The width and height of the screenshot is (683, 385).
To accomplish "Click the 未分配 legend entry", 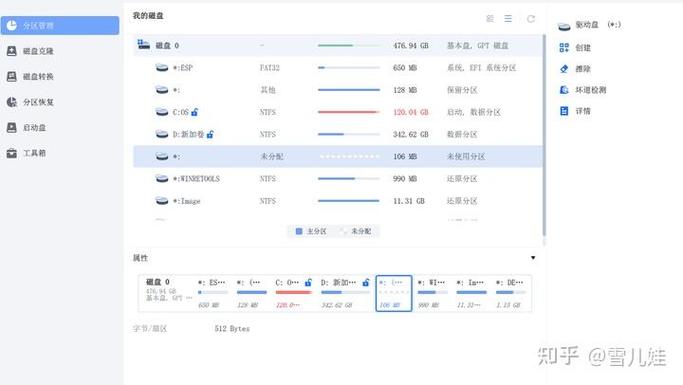I will [356, 231].
